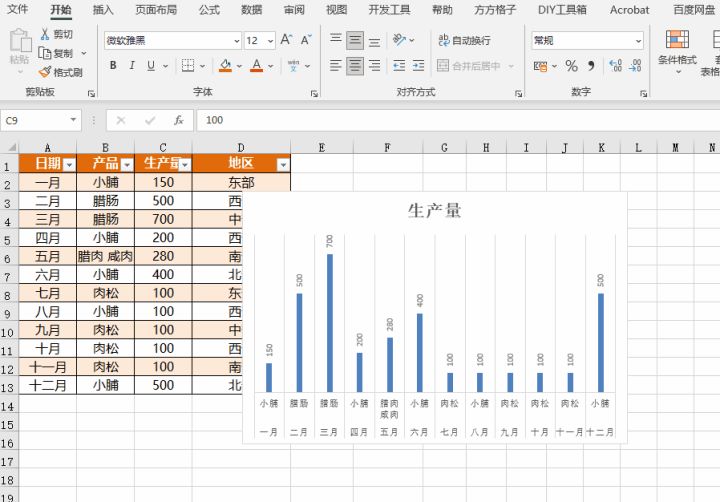Viewport: 720px width, 502px height.
Task: Open the 产品 column filter dropdown
Action: point(127,164)
